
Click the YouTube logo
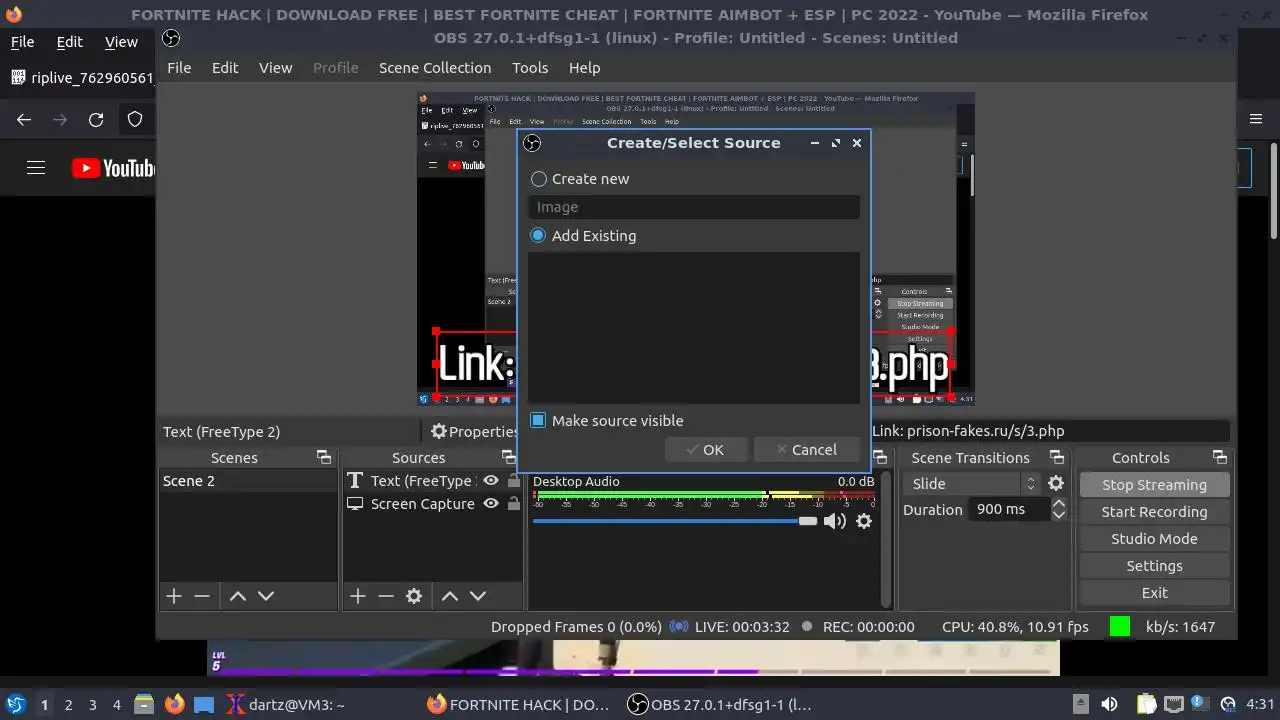(x=113, y=168)
